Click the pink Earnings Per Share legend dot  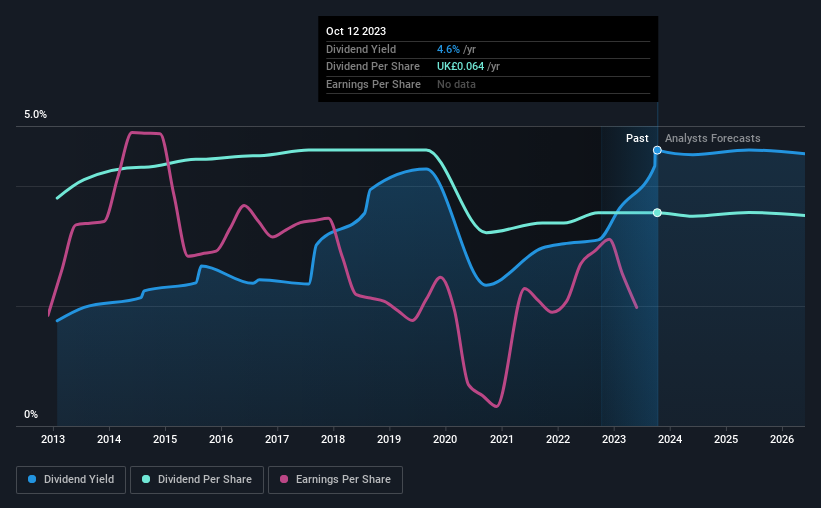click(284, 479)
